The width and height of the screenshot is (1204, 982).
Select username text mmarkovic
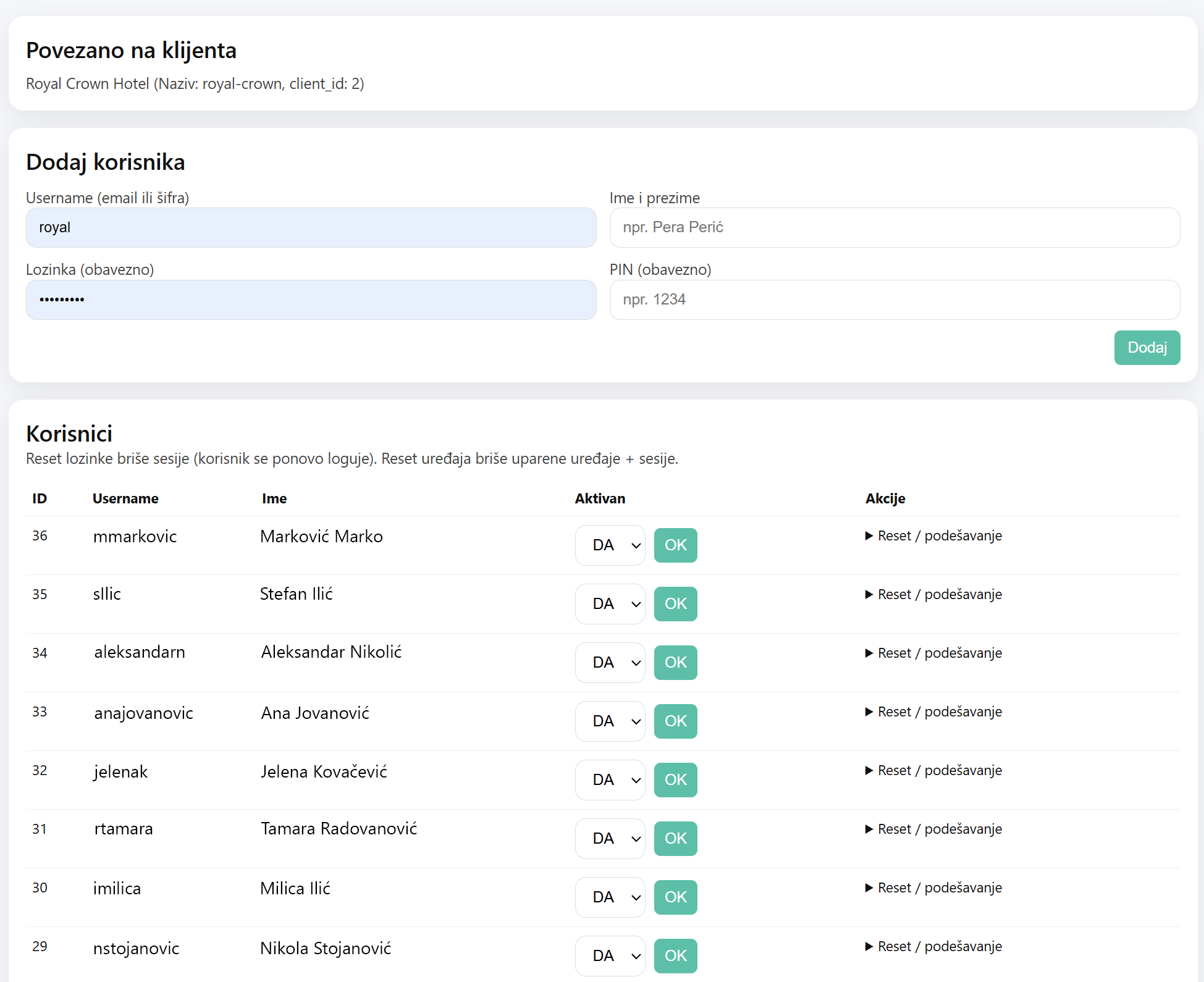coord(135,537)
